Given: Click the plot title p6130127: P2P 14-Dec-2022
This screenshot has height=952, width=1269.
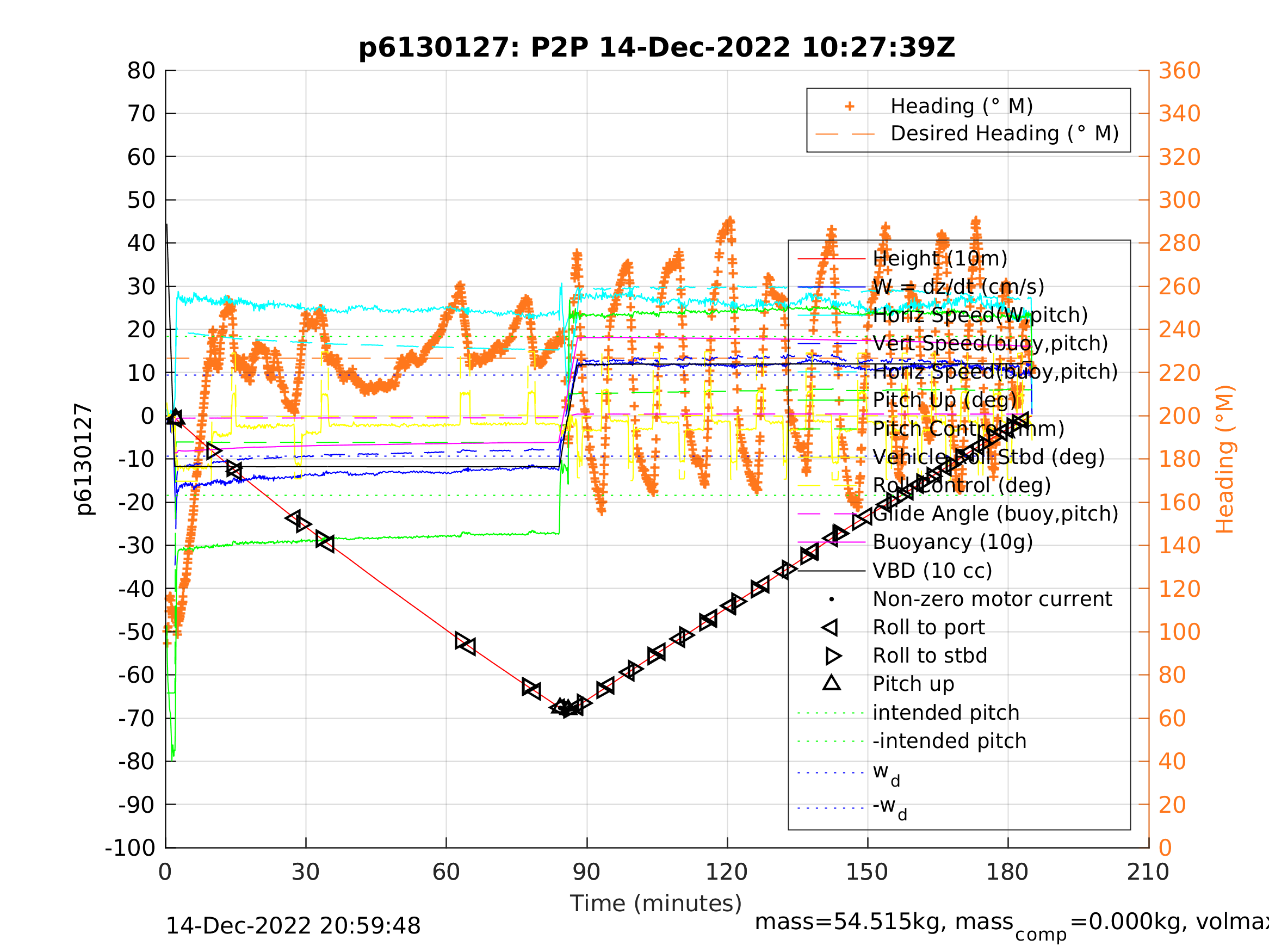Looking at the screenshot, I should (657, 48).
